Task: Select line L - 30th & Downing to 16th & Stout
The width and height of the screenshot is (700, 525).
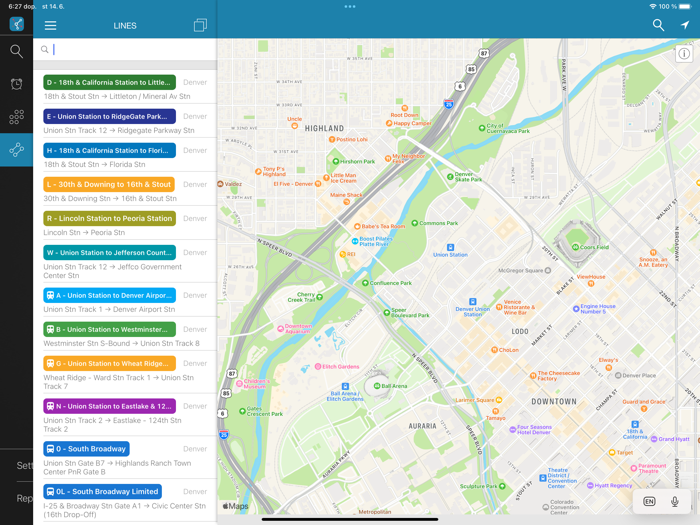Action: click(x=109, y=184)
